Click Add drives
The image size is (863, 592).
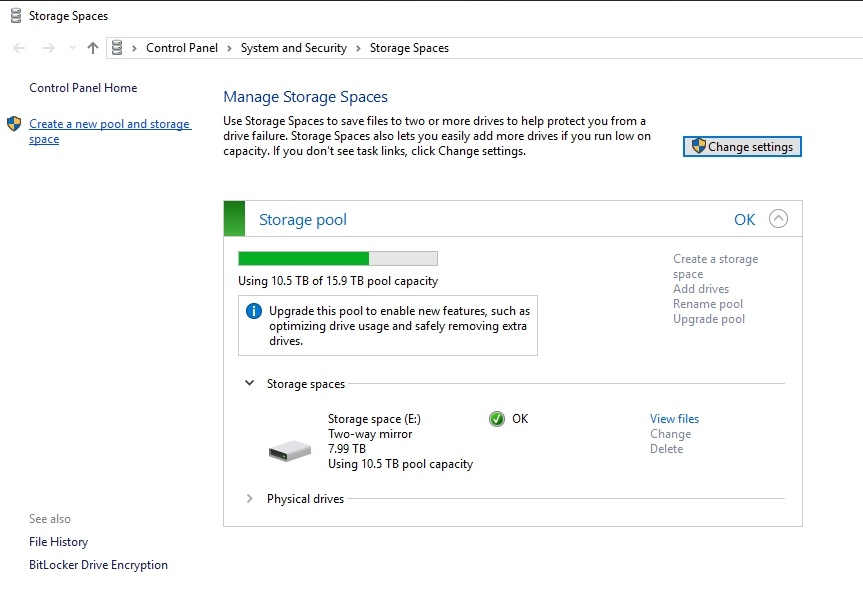tap(701, 289)
